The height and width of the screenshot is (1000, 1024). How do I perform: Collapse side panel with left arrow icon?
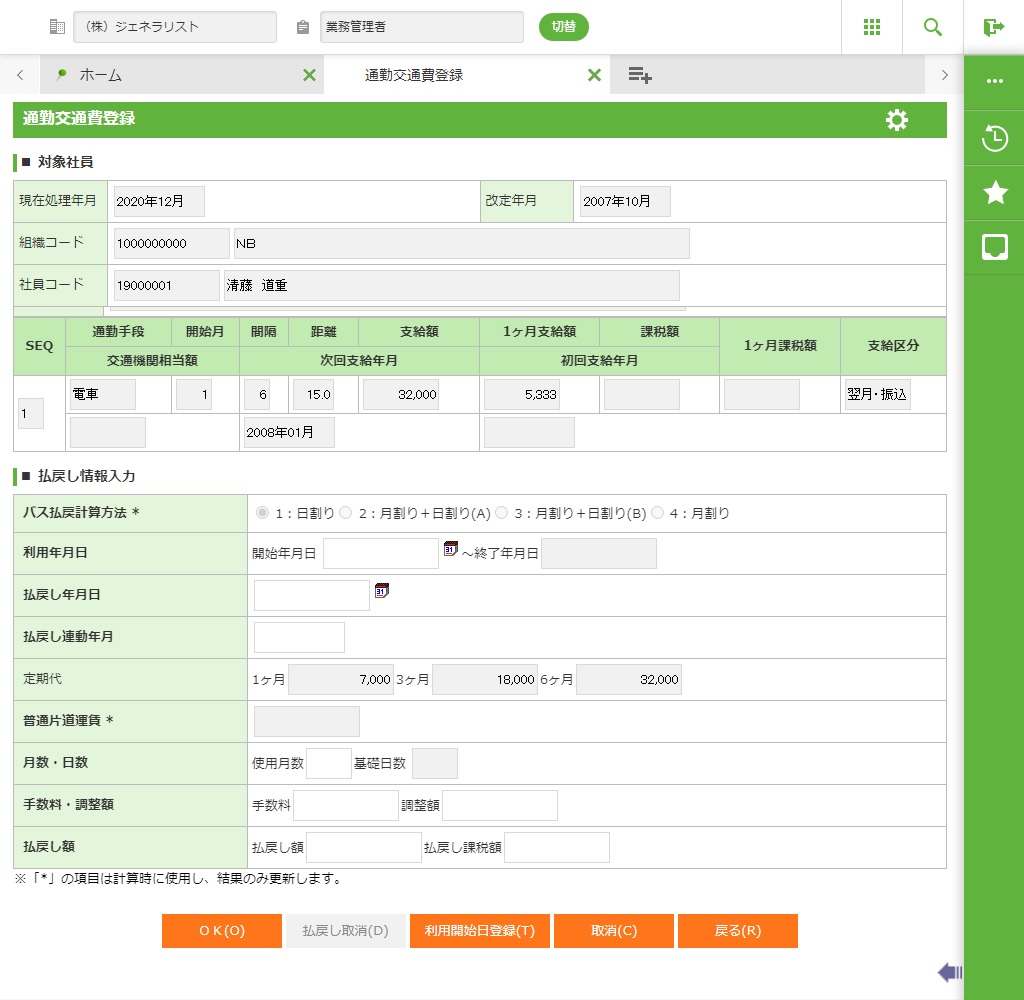tap(949, 972)
